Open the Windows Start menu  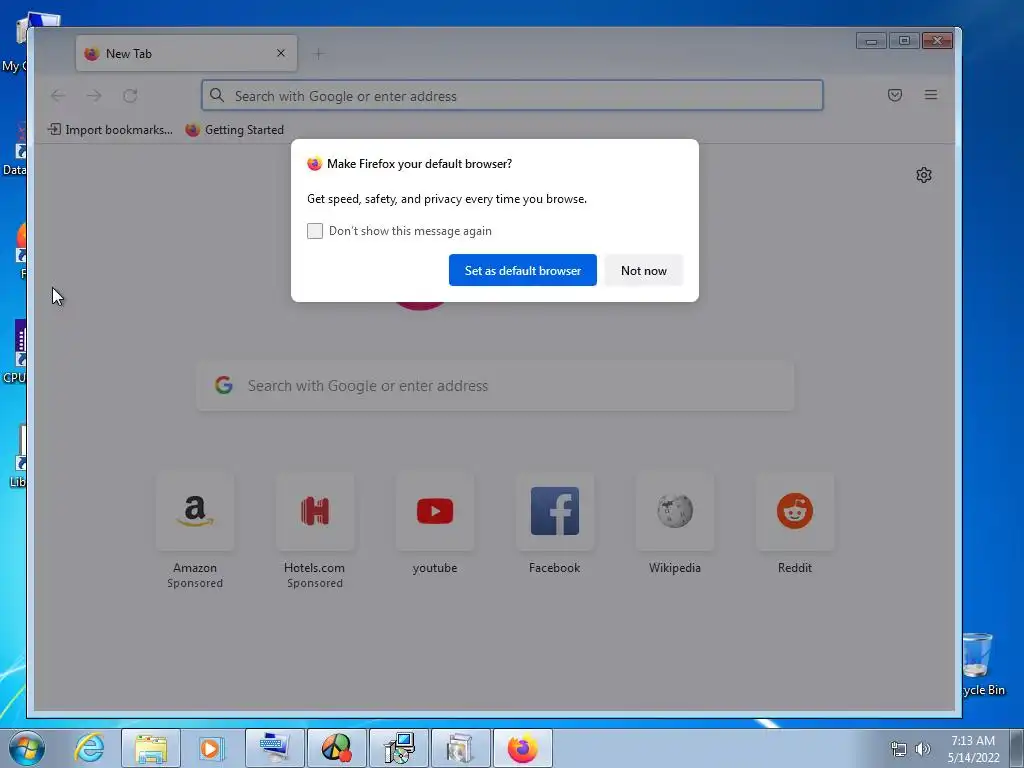point(27,748)
